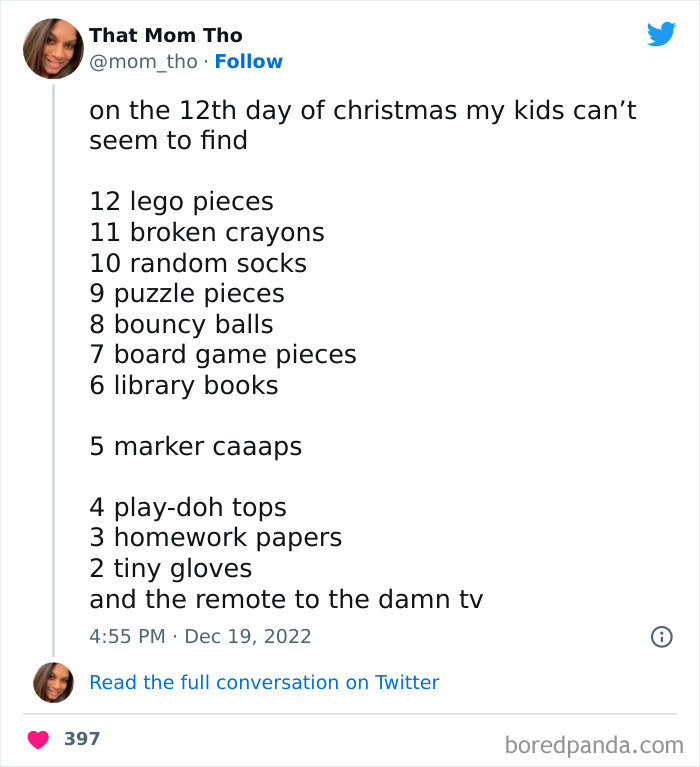Like the tweet with the heart icon
The image size is (700, 767).
click(39, 740)
